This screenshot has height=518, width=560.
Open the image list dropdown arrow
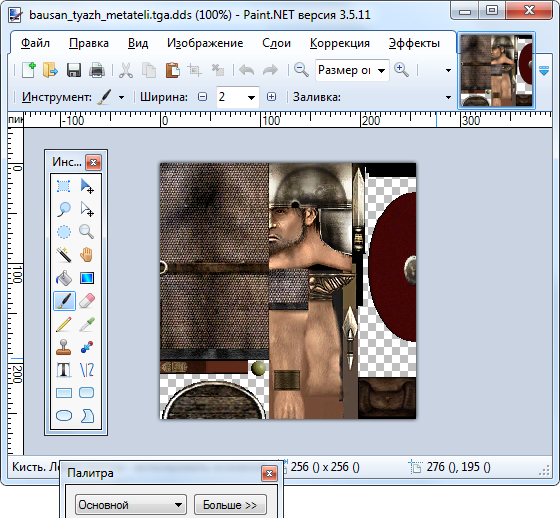(544, 70)
